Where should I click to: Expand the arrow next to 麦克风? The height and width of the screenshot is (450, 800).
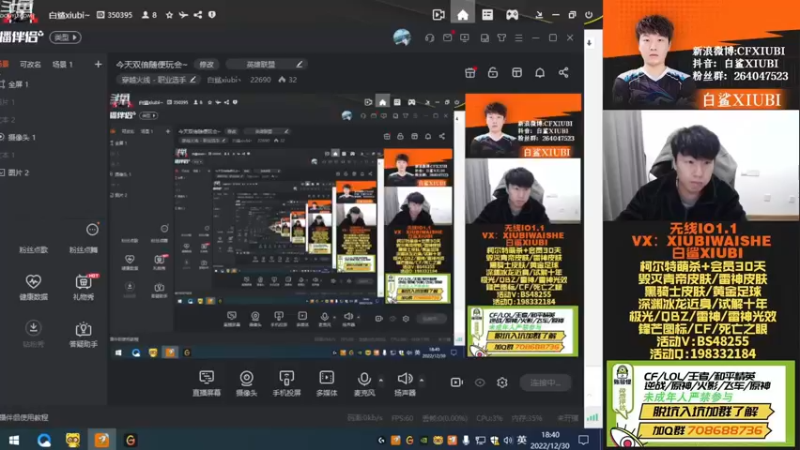(381, 380)
